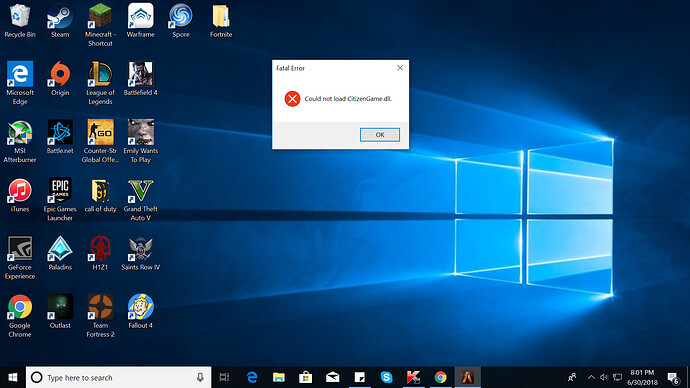Open the Action Center notifications
The height and width of the screenshot is (388, 690).
tap(673, 377)
